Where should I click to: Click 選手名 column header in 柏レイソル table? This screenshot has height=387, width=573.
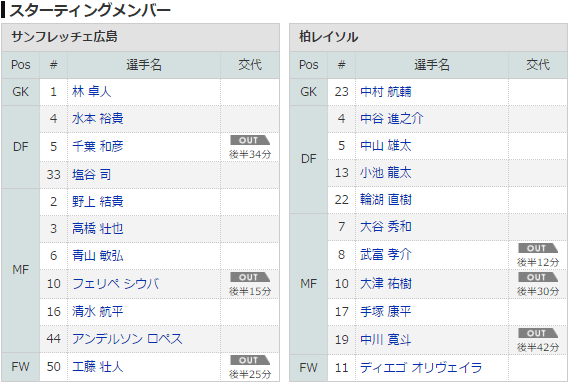[432, 65]
